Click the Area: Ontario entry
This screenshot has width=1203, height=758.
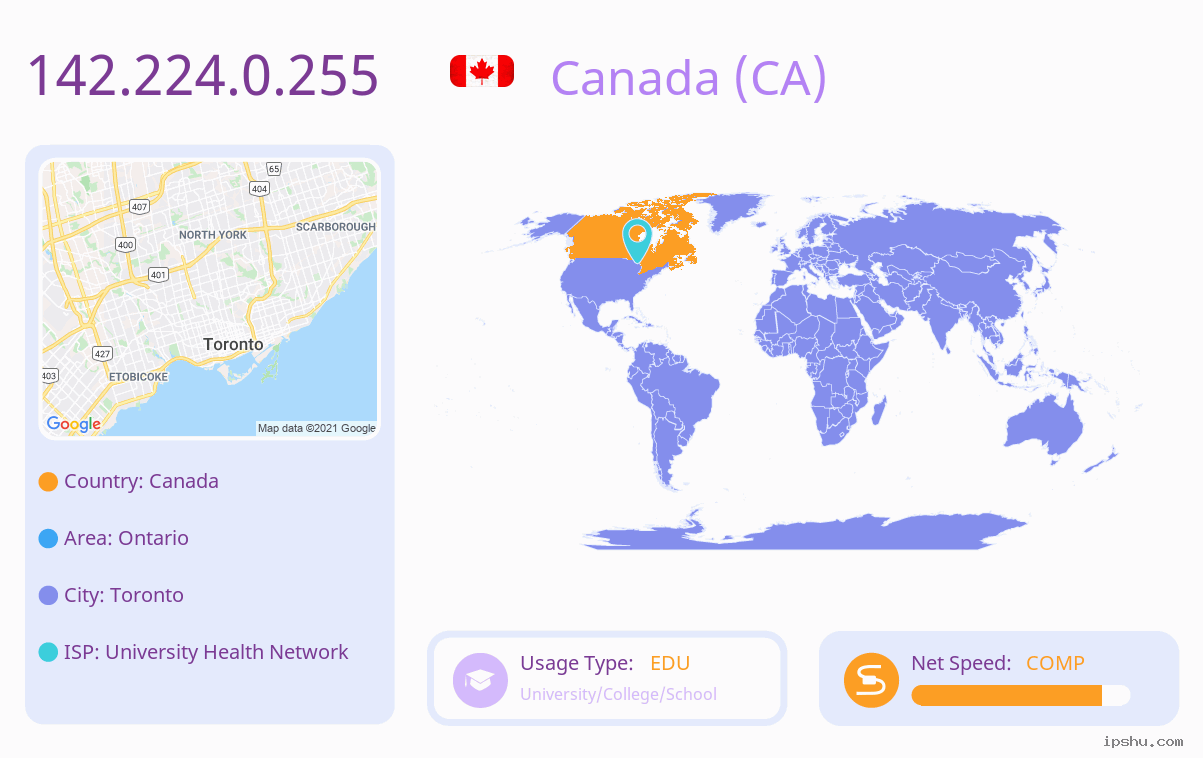126,538
